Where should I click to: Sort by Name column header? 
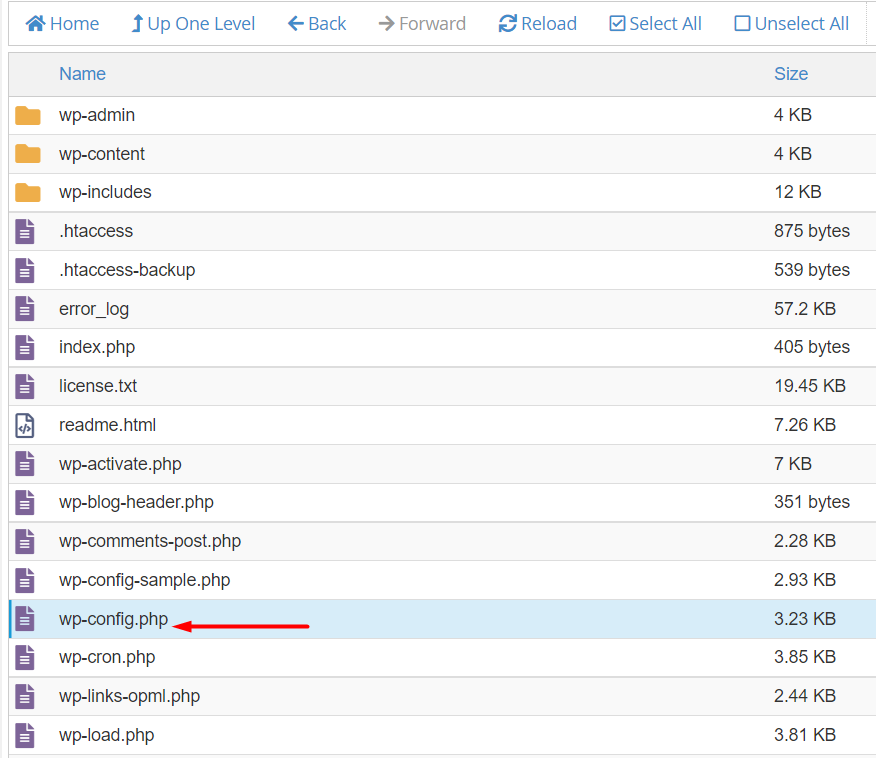[82, 74]
